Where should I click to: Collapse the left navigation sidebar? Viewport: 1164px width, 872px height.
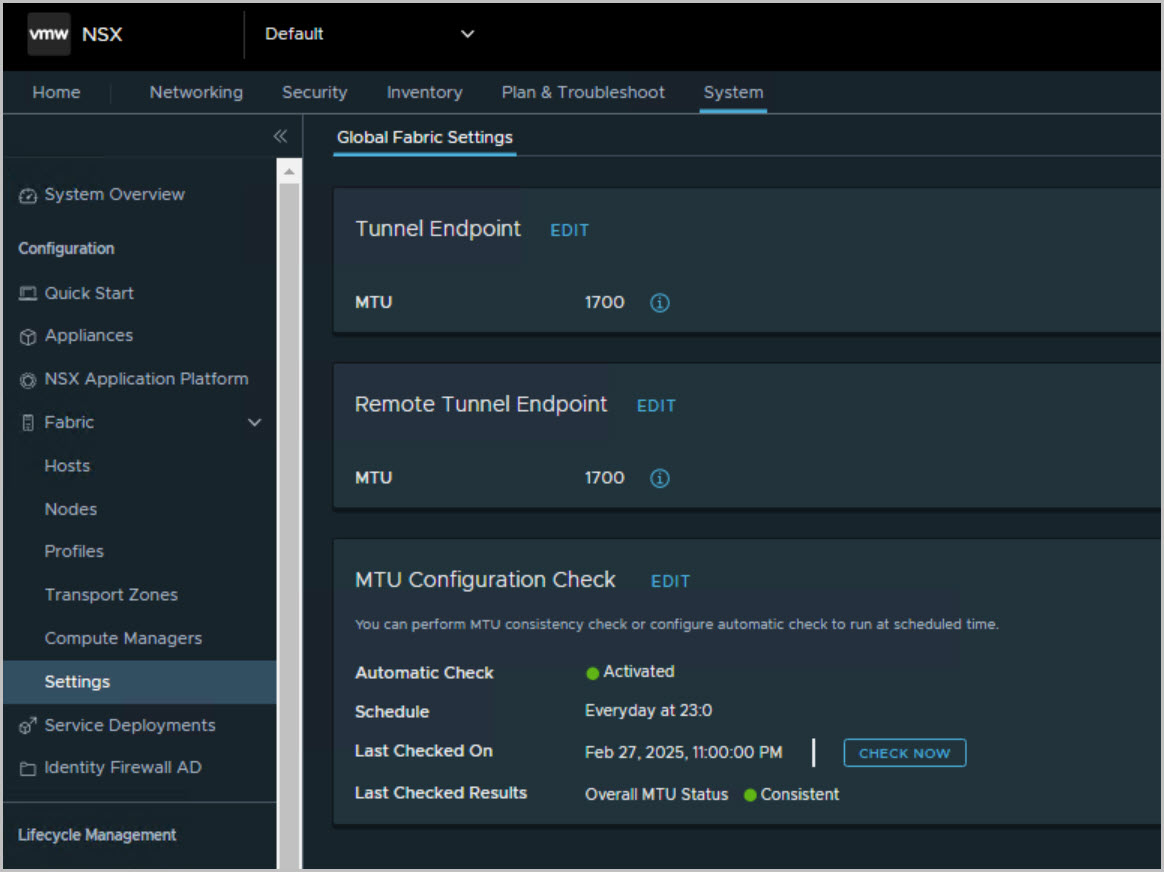click(x=280, y=137)
